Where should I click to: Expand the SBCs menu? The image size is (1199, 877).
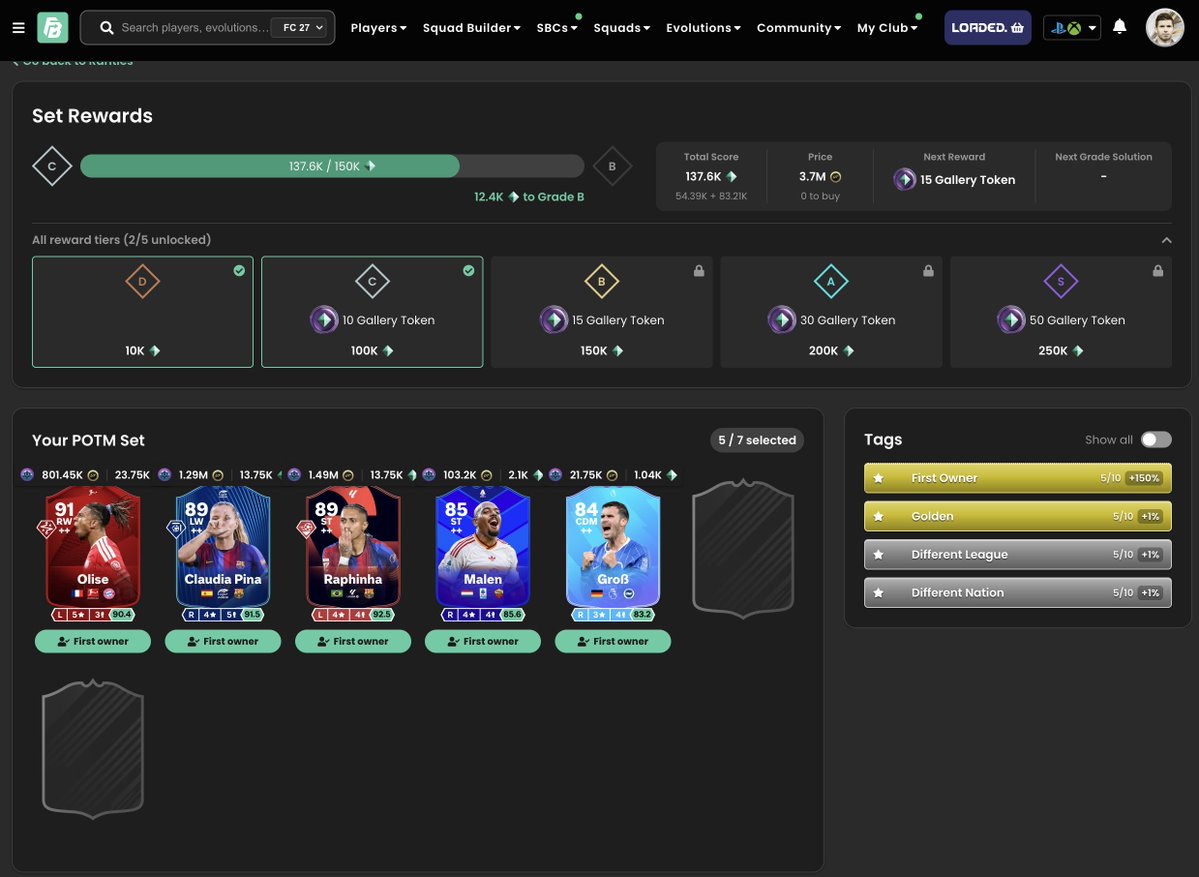[557, 28]
